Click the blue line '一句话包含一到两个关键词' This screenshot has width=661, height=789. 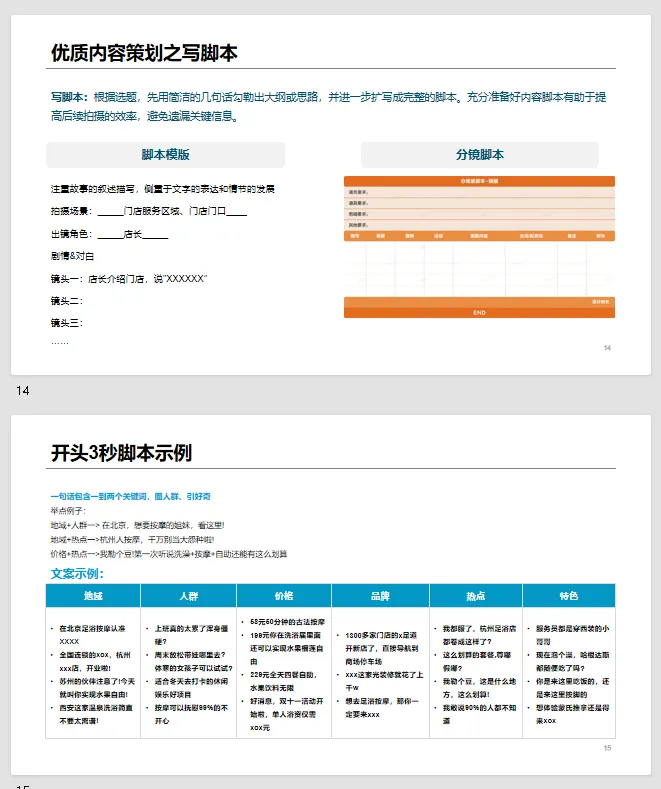(130, 496)
